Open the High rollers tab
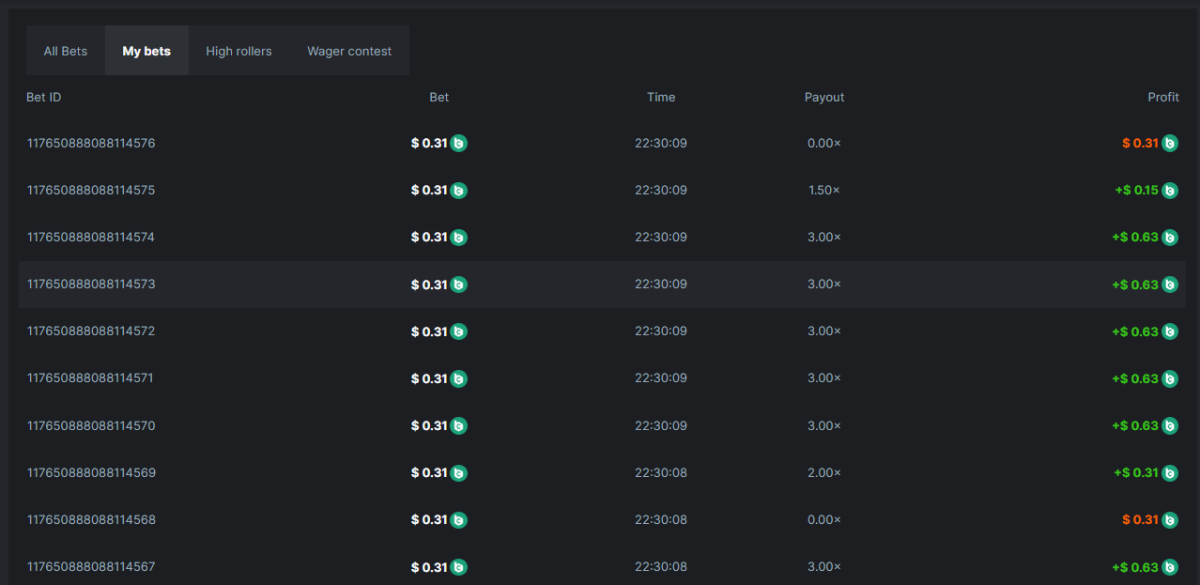 click(x=239, y=51)
